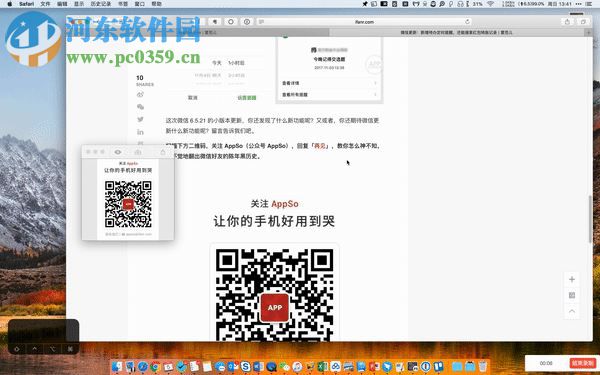Click the lock icon in floating window
Image resolution: width=600 pixels, height=375 pixels.
[163, 152]
